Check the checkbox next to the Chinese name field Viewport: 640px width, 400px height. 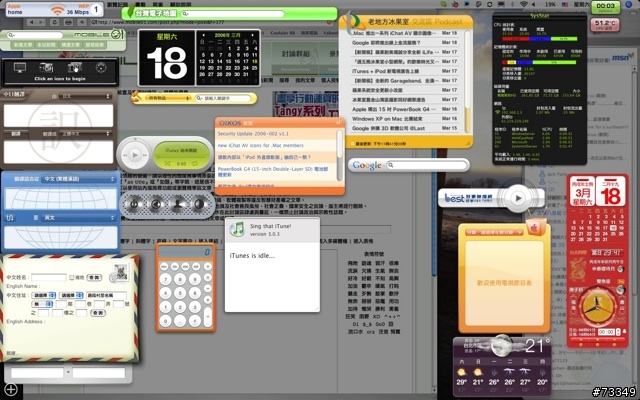tap(71, 278)
